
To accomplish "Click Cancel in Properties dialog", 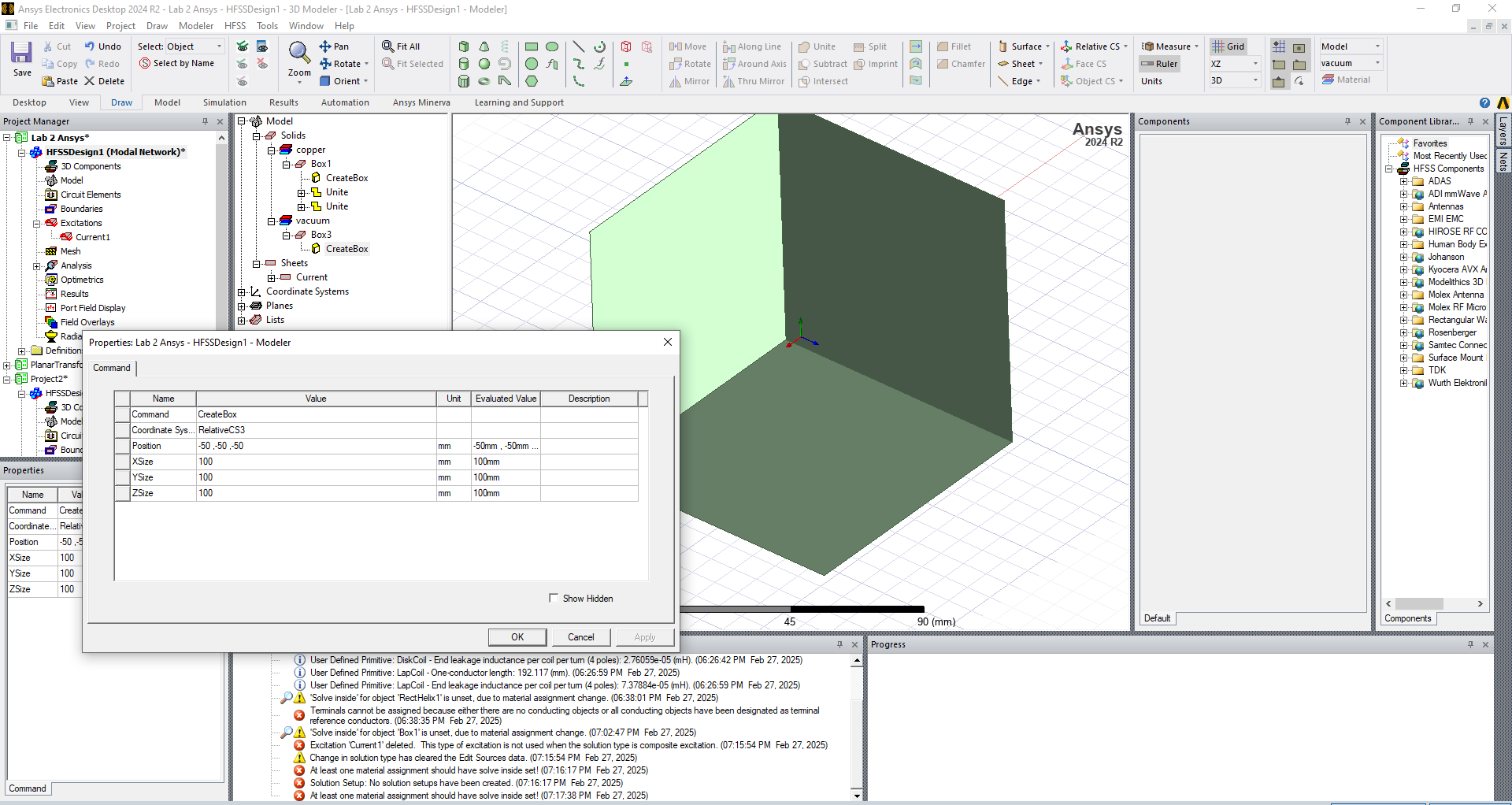I will (580, 637).
